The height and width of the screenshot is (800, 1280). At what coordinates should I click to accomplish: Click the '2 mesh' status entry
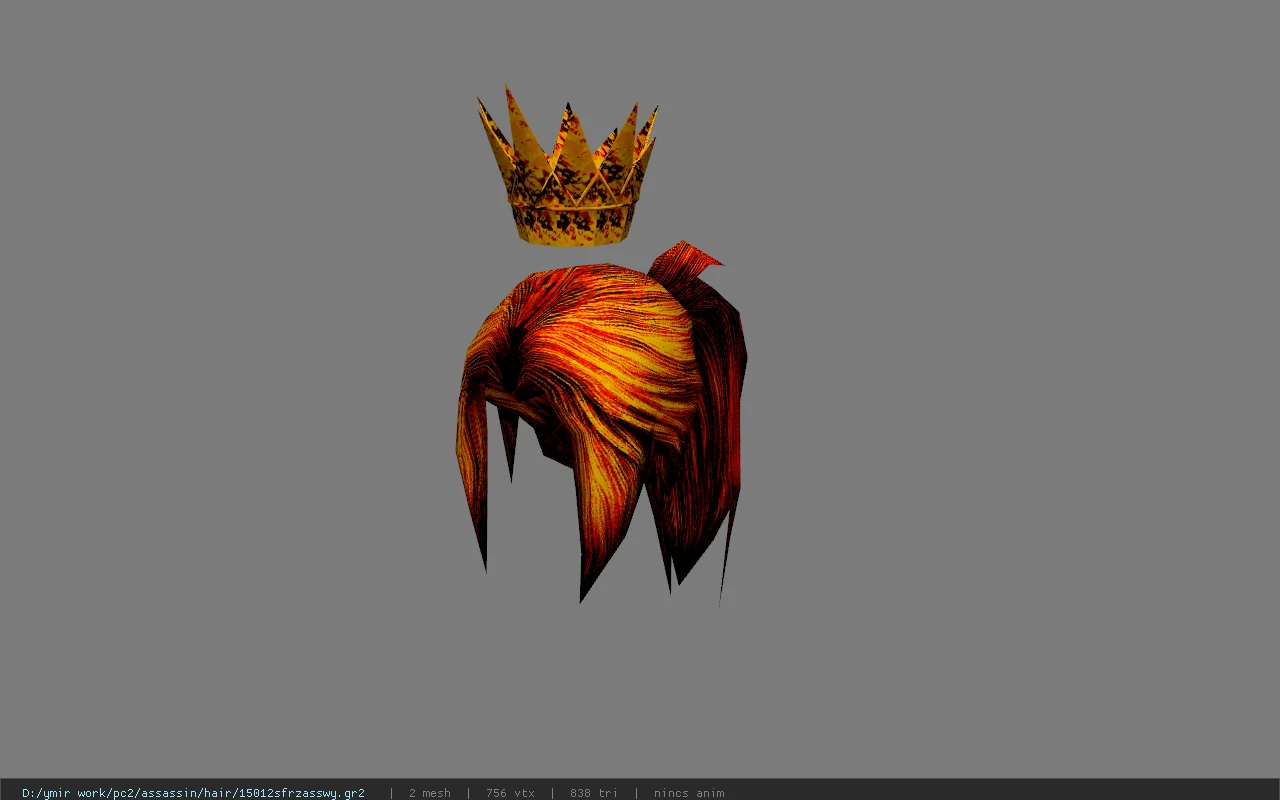point(430,793)
